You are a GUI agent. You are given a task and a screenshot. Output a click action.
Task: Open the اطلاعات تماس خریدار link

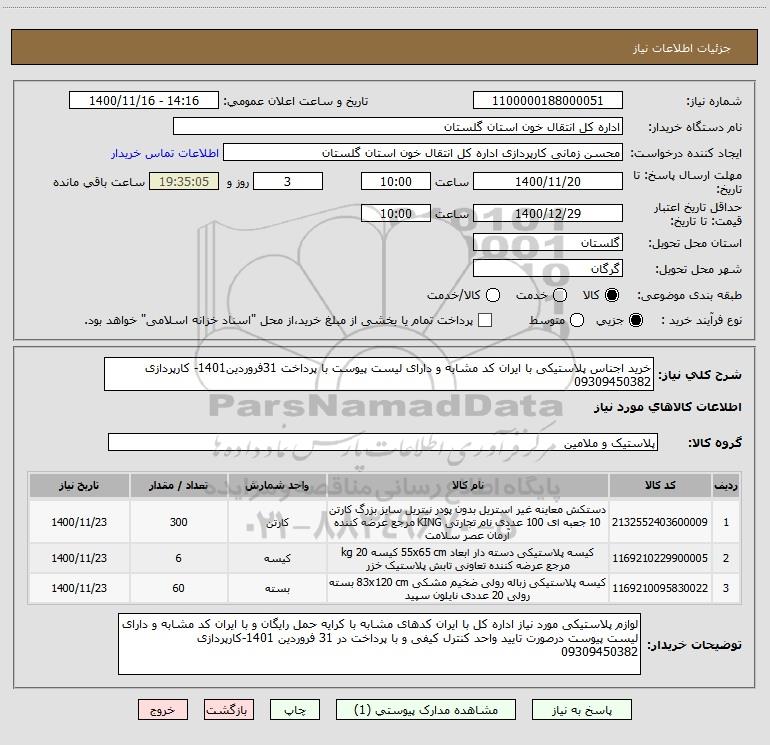pos(165,153)
